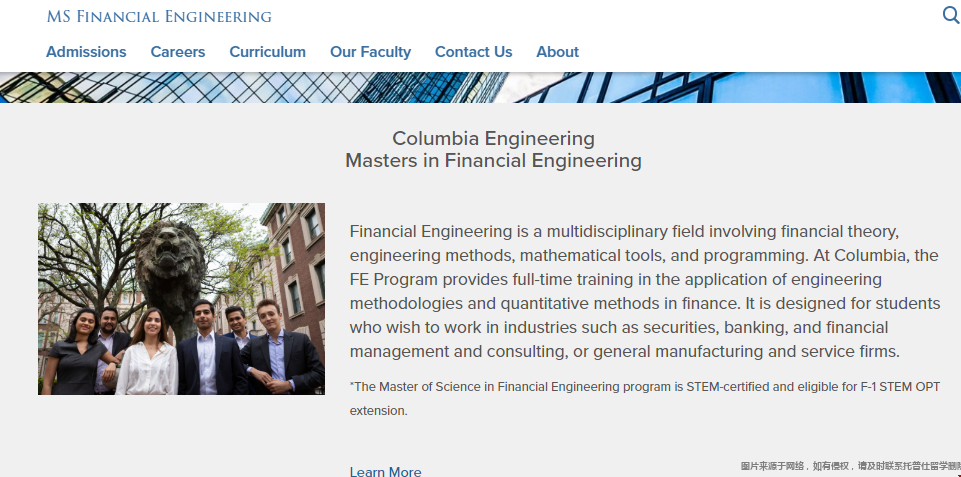Click the Financial Engineering description paragraph
961x477 pixels.
pyautogui.click(x=644, y=291)
